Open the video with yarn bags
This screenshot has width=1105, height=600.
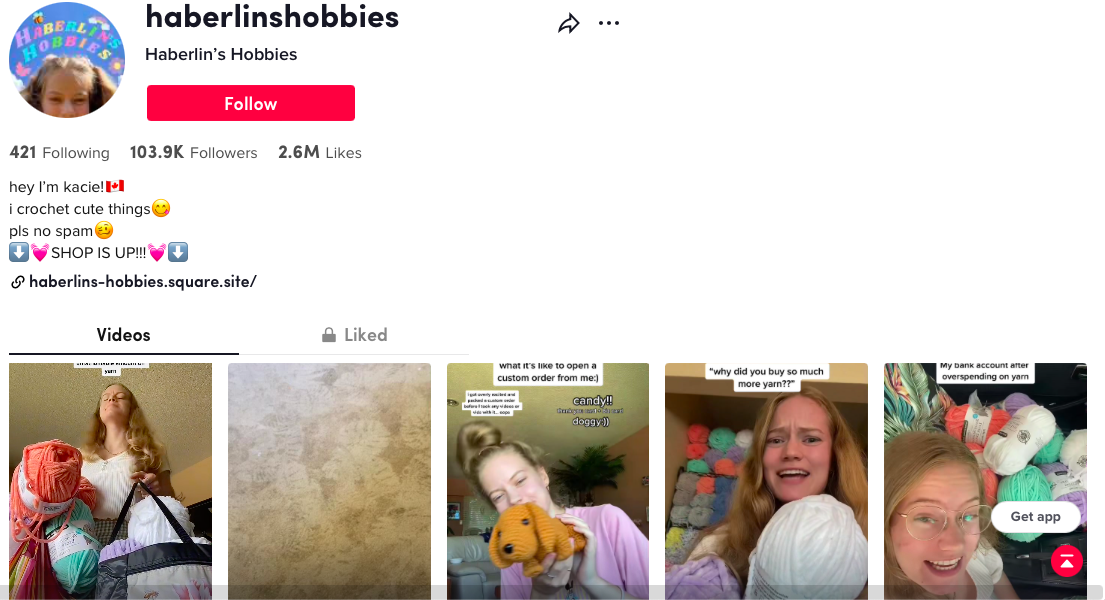[111, 481]
